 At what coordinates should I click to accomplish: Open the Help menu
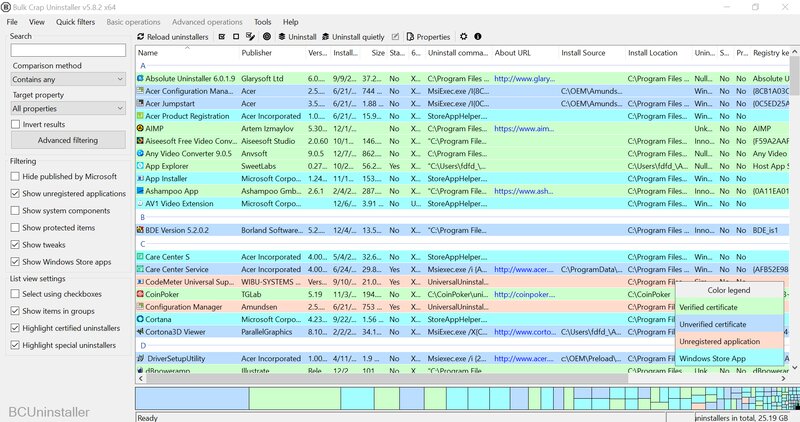click(x=291, y=22)
